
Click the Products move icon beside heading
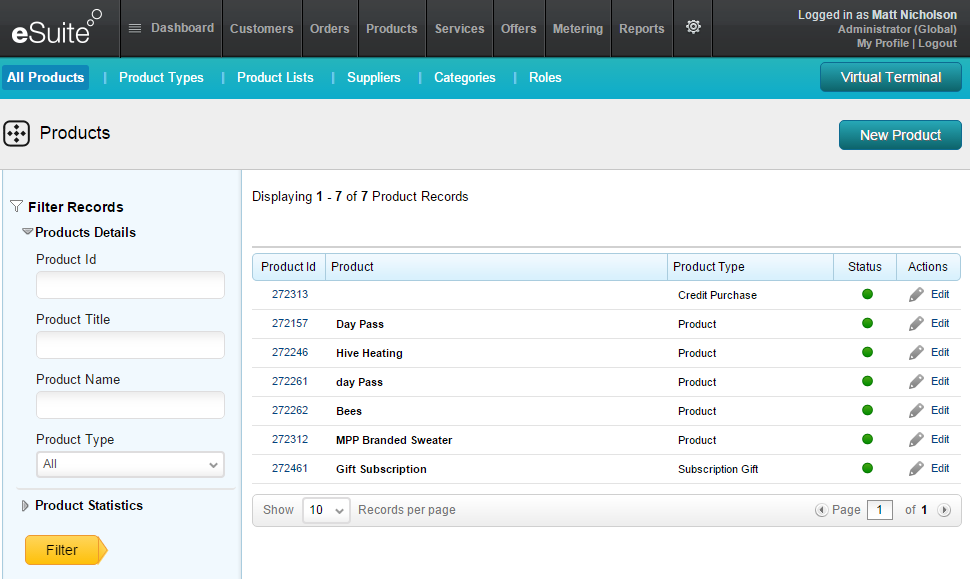pyautogui.click(x=17, y=134)
